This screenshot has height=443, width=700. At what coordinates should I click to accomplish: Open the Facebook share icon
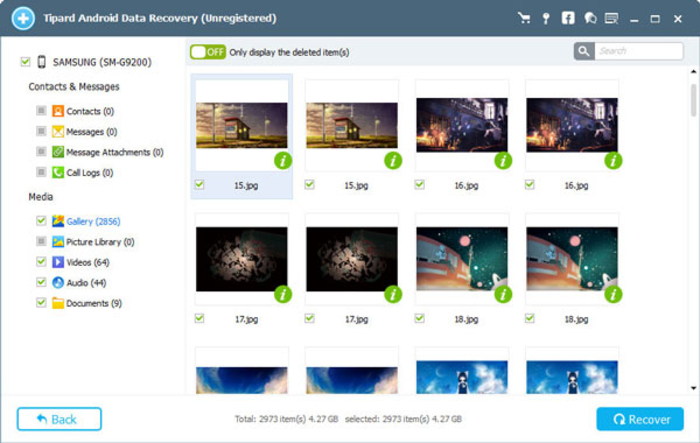568,18
